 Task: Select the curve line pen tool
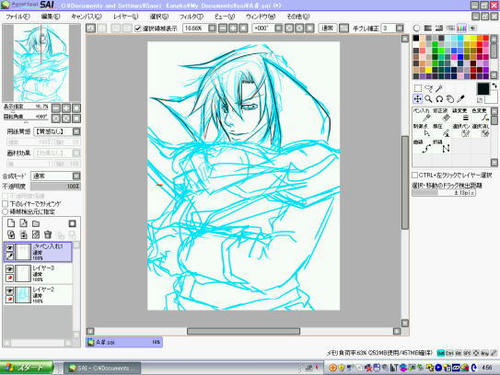(426, 148)
